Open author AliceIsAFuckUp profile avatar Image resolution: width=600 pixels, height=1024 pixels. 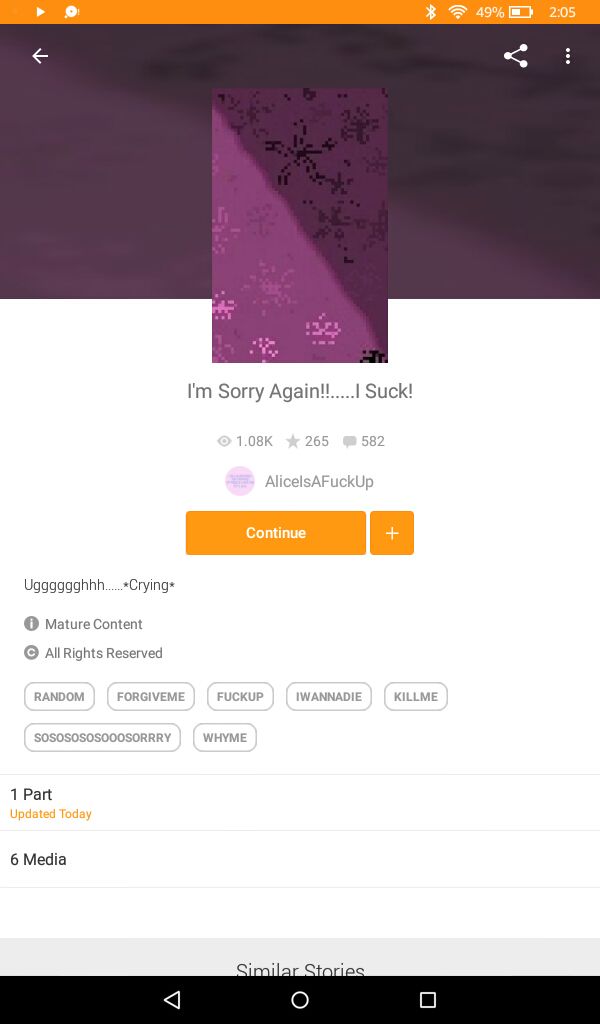point(240,481)
